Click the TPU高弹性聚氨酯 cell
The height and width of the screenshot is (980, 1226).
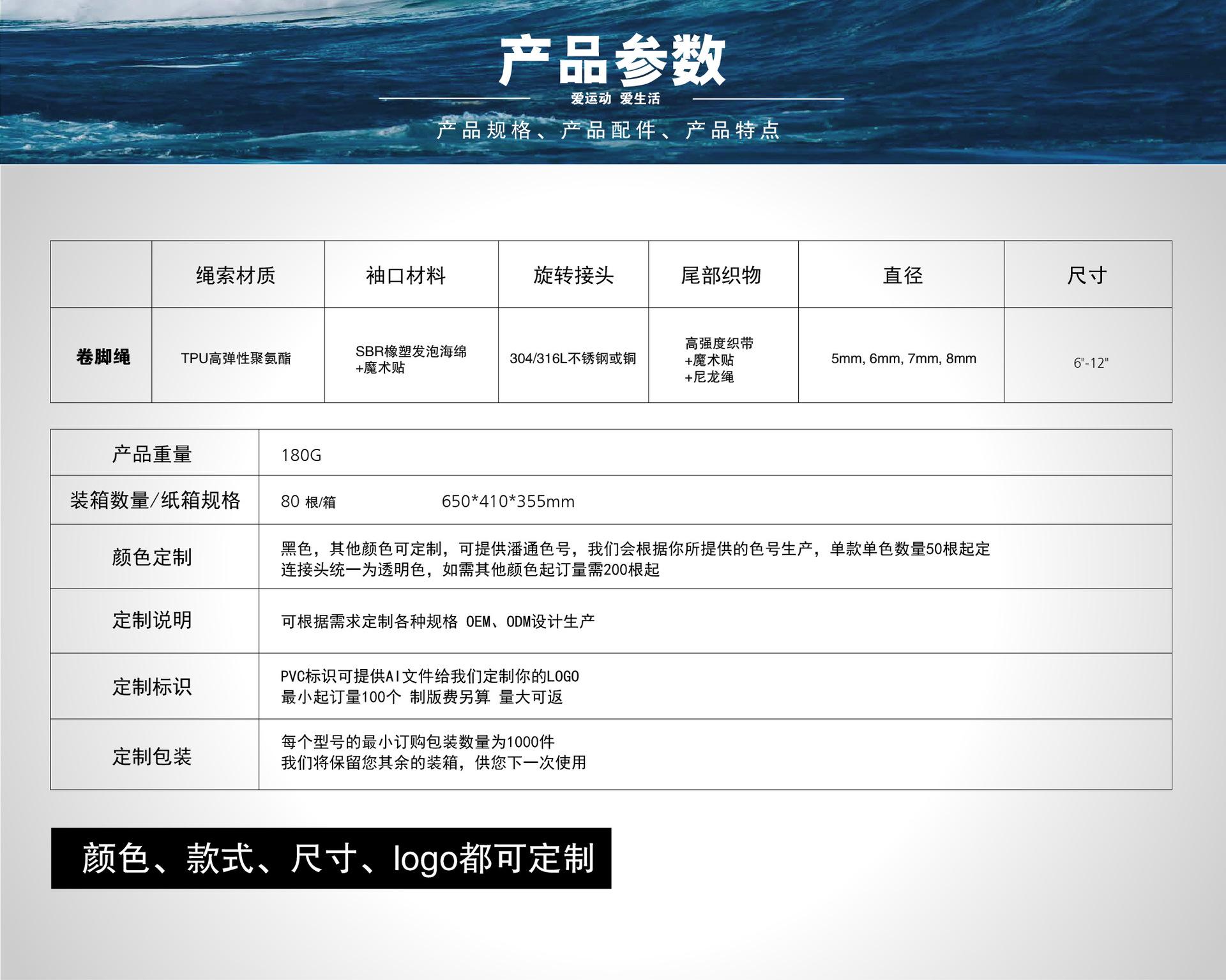coord(236,359)
